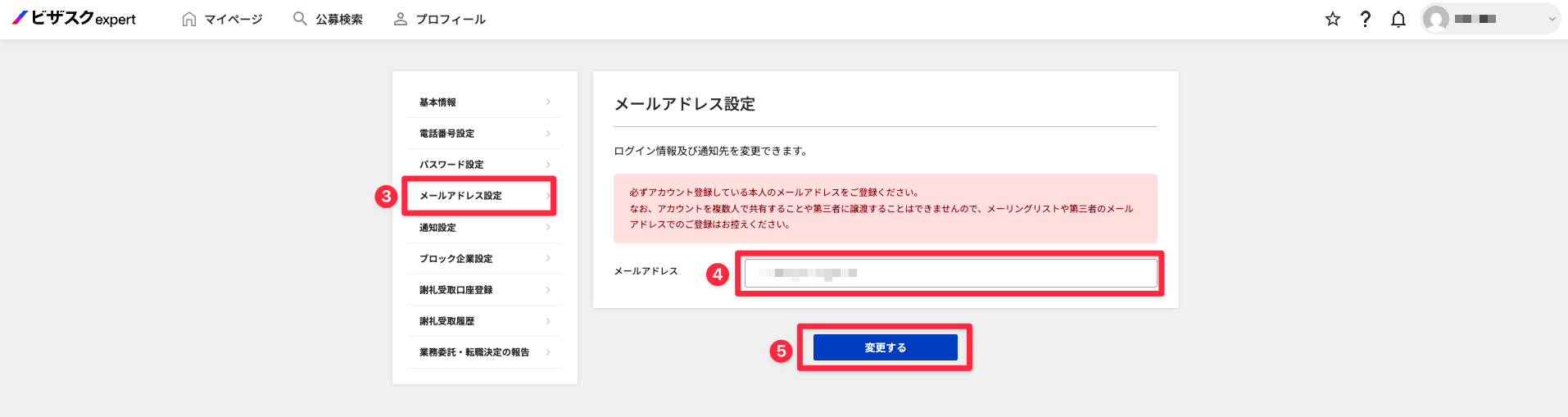Open ブロック企業設定 in the side menu
Image resolution: width=1568 pixels, height=417 pixels.
(484, 259)
